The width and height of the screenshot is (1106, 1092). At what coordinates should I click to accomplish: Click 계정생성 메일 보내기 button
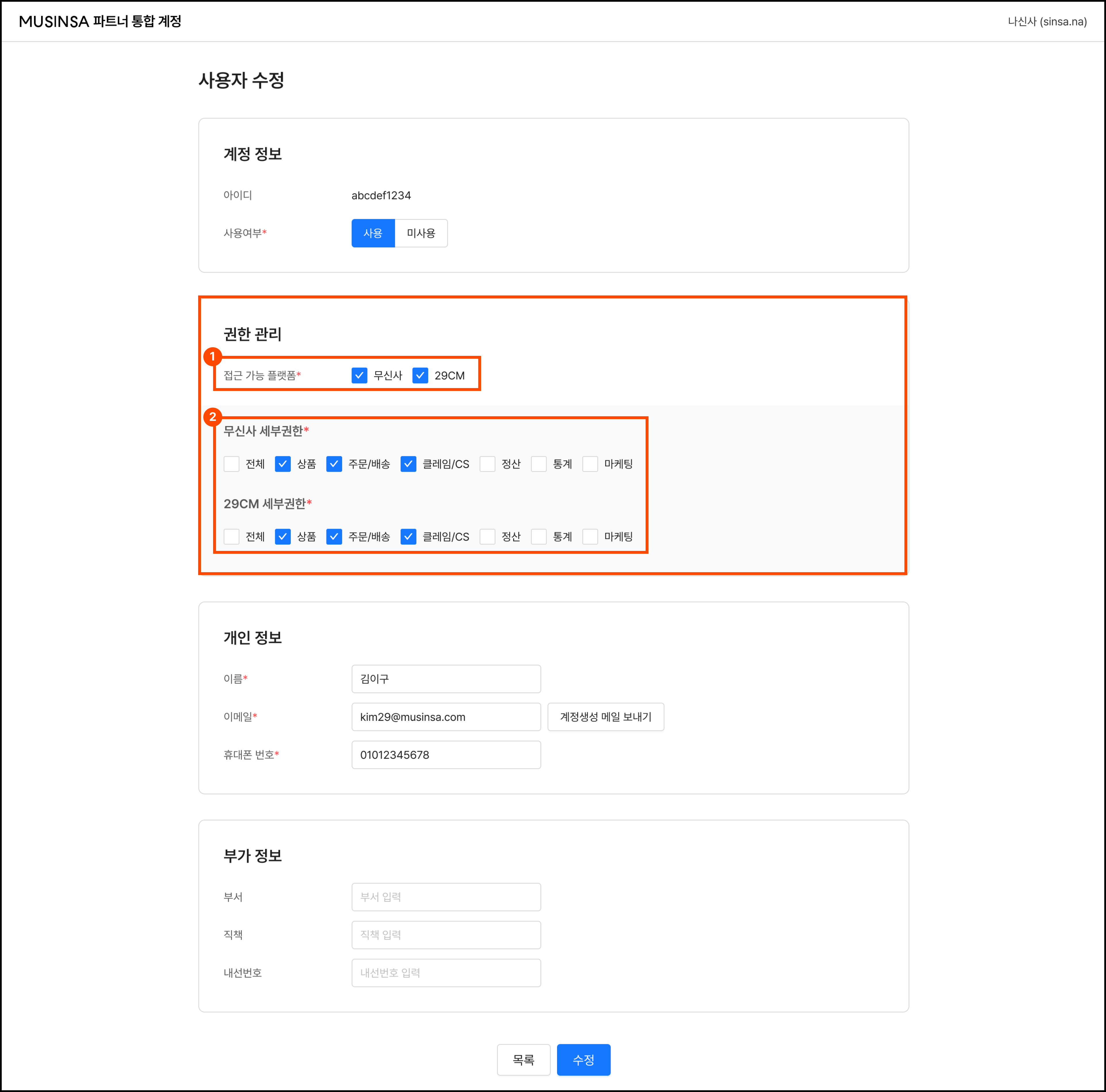(605, 717)
